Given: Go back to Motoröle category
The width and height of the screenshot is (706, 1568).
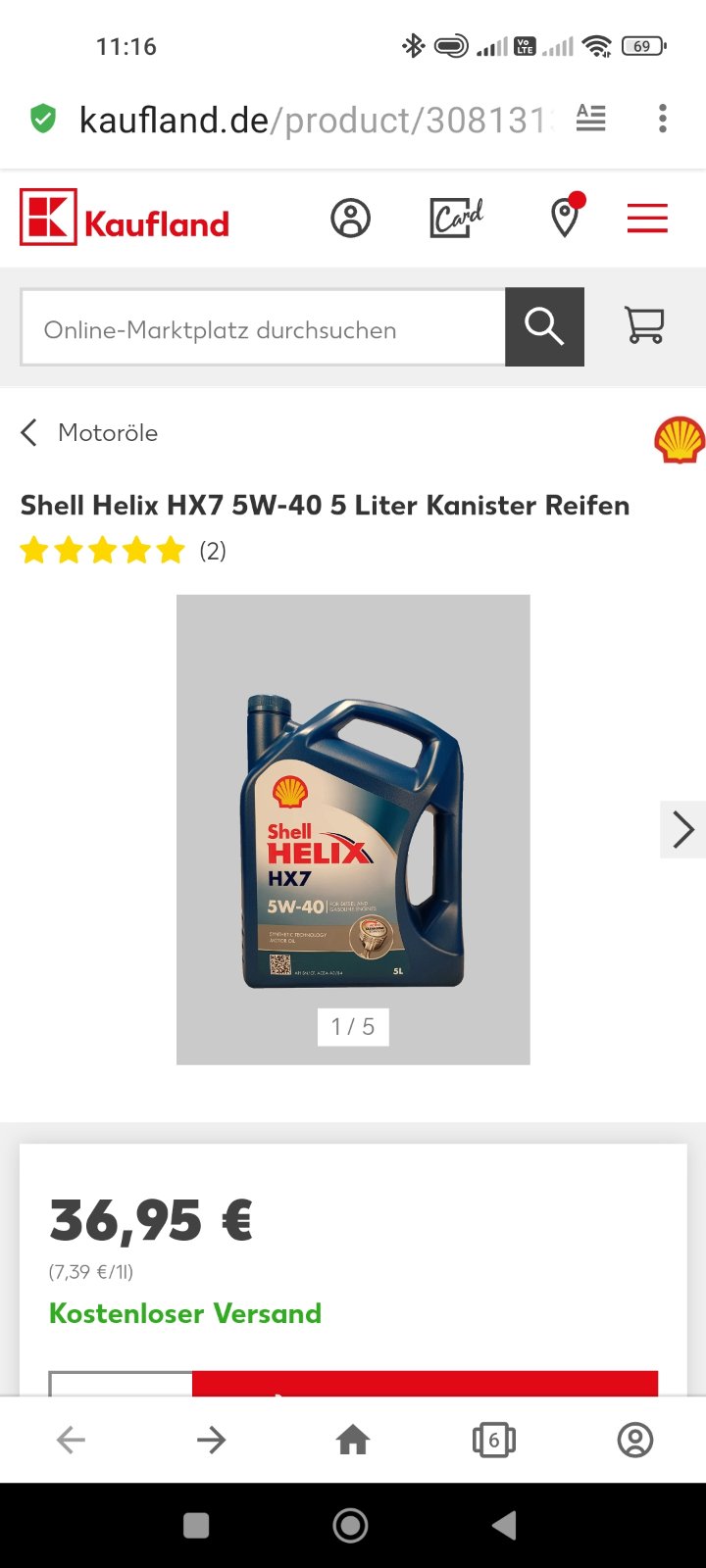Looking at the screenshot, I should 89,432.
